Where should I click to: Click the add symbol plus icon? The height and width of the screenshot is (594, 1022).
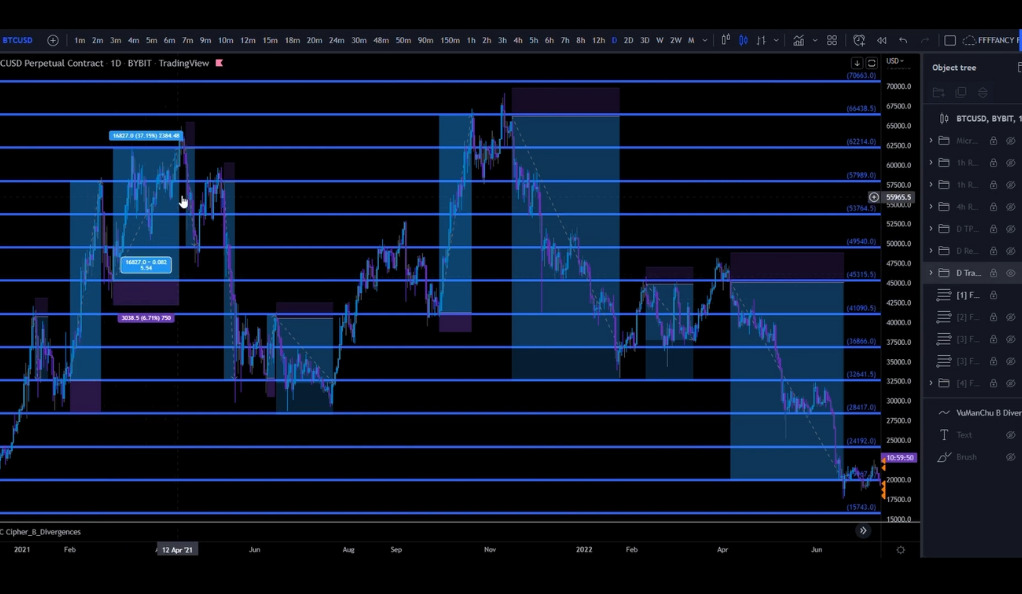click(x=53, y=40)
